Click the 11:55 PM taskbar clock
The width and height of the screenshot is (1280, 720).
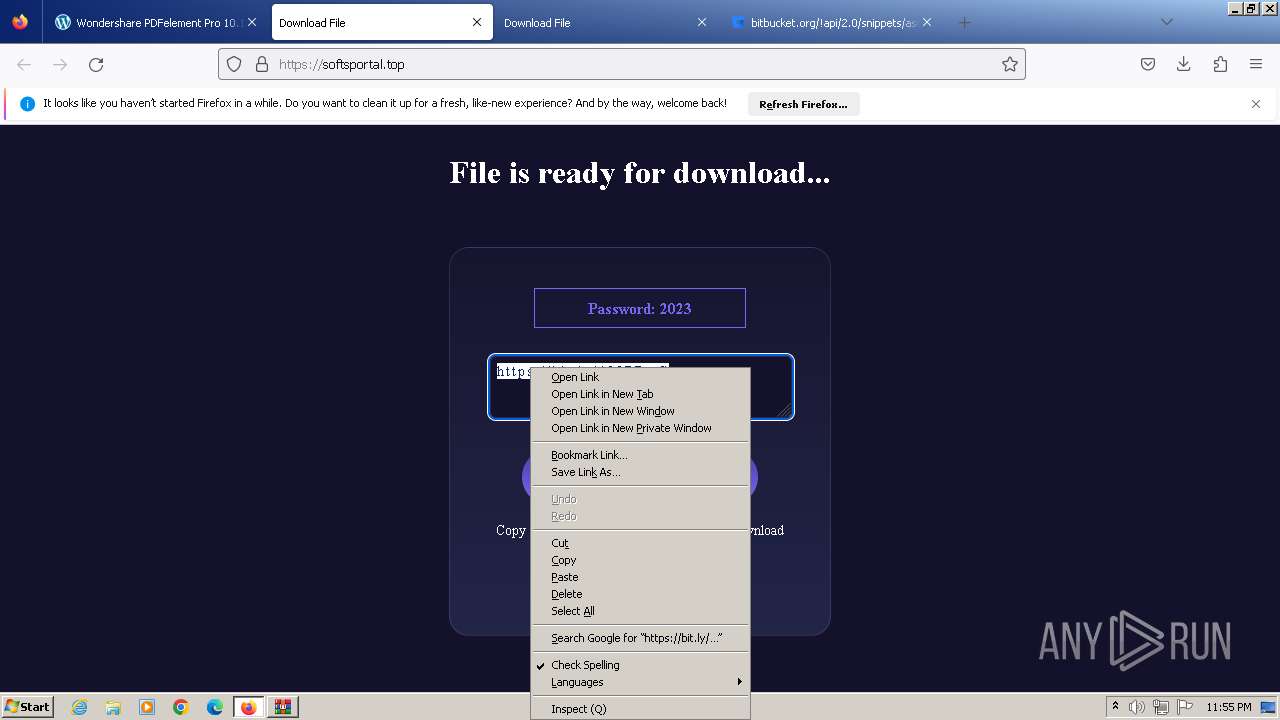[x=1229, y=707]
